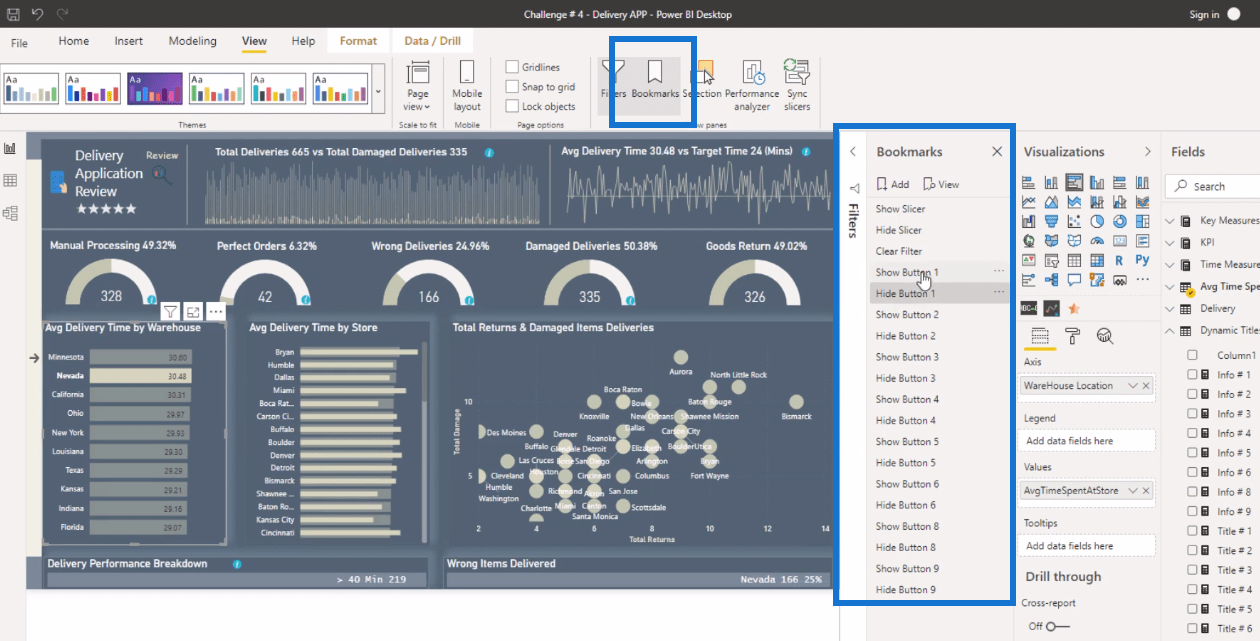This screenshot has height=641, width=1260.
Task: Click Sign in
Action: (1204, 14)
